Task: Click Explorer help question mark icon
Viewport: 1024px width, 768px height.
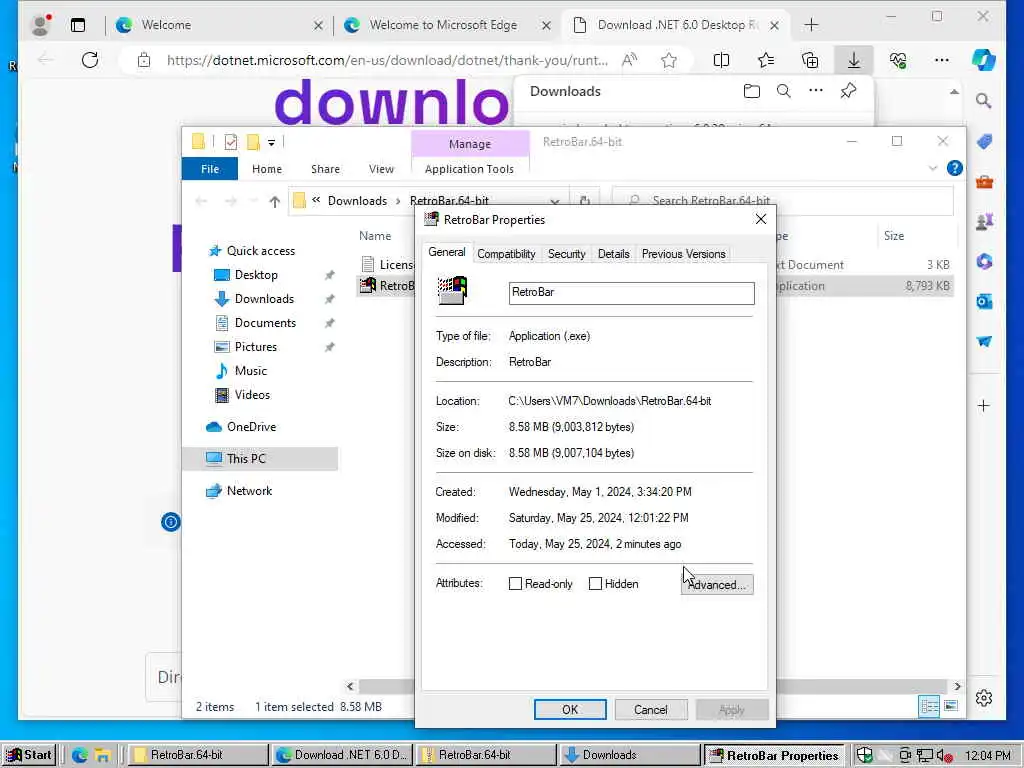Action: tap(954, 168)
